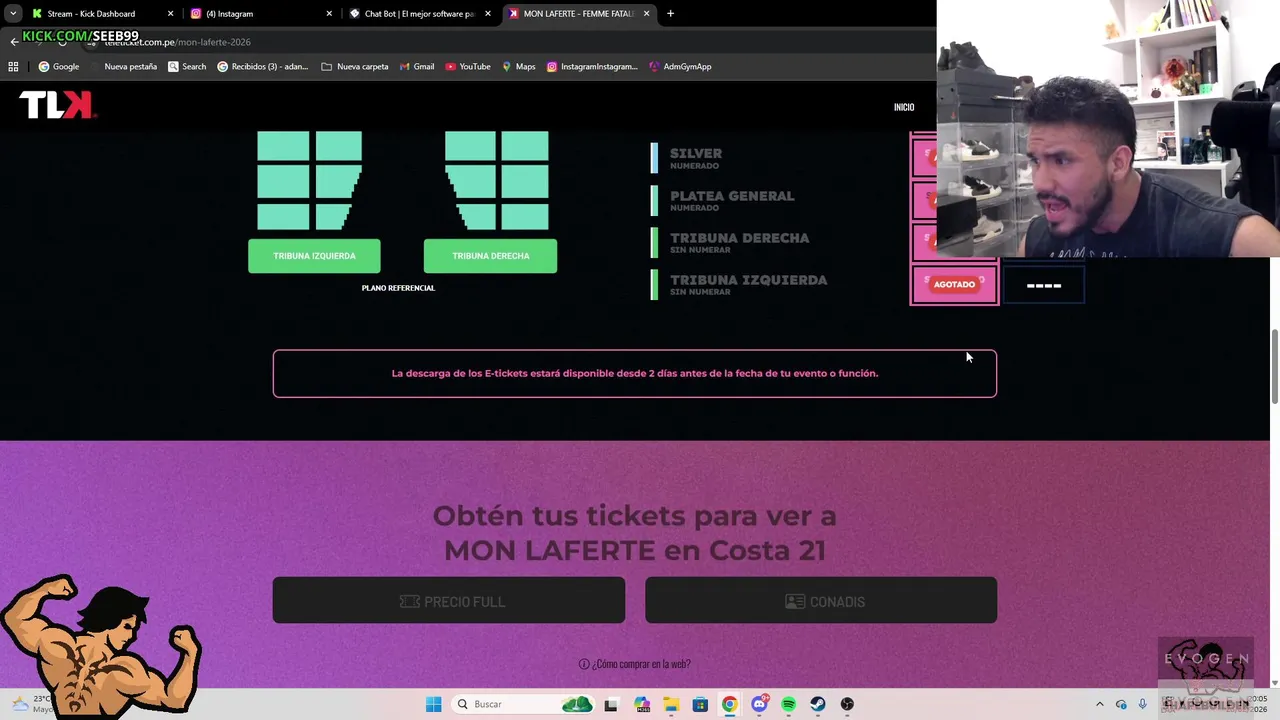Click the dashed price box beside AGOTADO
This screenshot has width=1280, height=720.
click(x=1043, y=285)
